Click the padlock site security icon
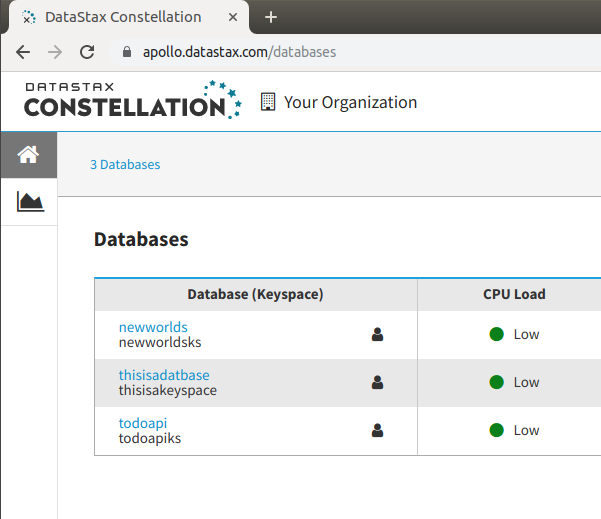 click(x=127, y=52)
